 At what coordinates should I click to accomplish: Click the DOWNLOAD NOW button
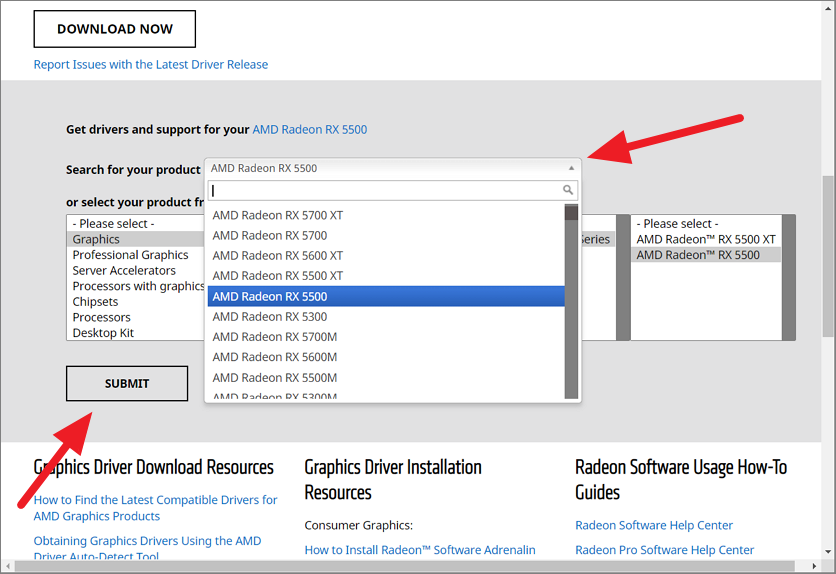pos(115,29)
